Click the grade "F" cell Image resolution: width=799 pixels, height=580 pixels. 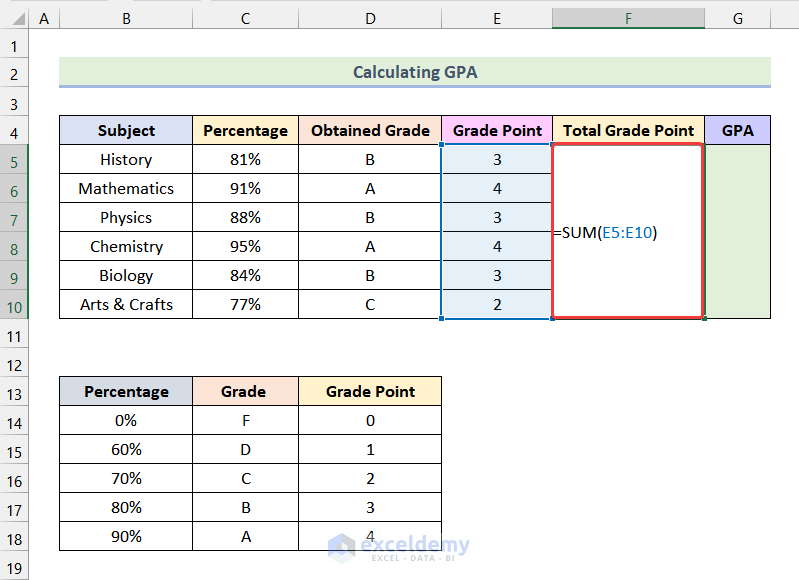[245, 421]
